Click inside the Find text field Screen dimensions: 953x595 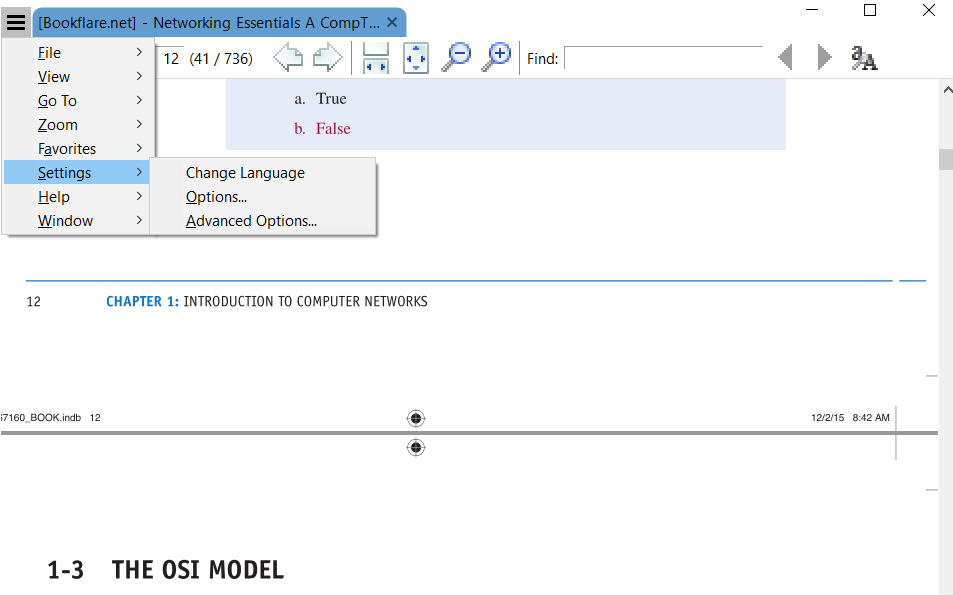(x=662, y=58)
